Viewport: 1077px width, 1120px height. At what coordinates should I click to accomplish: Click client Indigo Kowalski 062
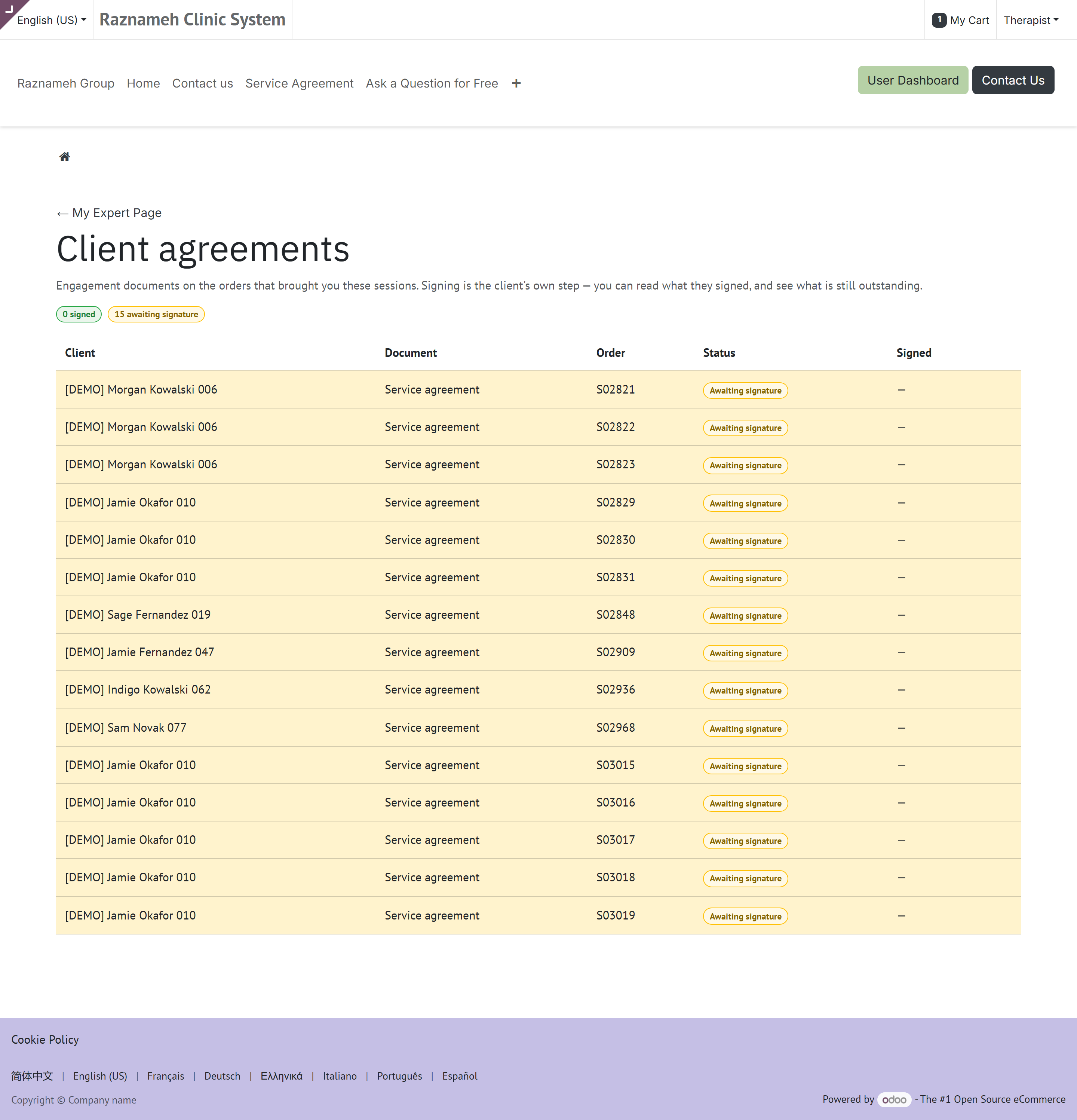tap(138, 690)
